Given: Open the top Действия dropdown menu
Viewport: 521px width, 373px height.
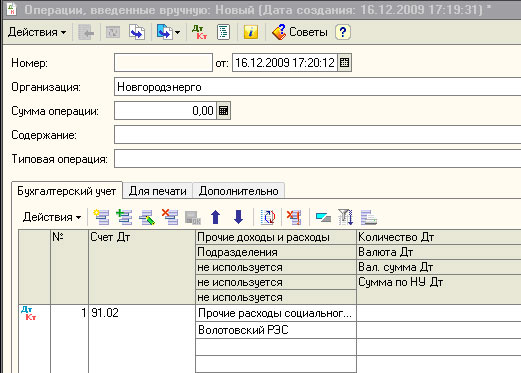Looking at the screenshot, I should (37, 32).
